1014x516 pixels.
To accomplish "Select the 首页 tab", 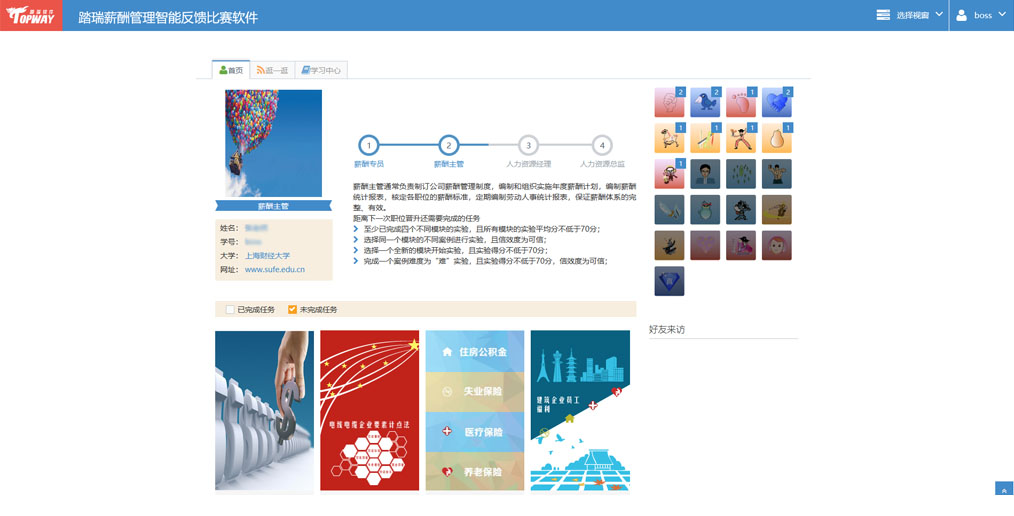I will pyautogui.click(x=231, y=70).
